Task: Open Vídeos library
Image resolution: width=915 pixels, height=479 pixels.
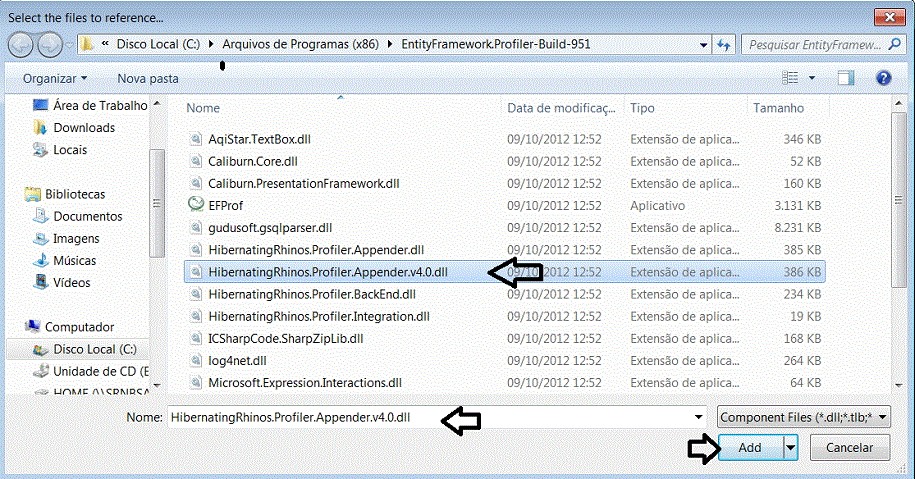Action: tap(62, 283)
